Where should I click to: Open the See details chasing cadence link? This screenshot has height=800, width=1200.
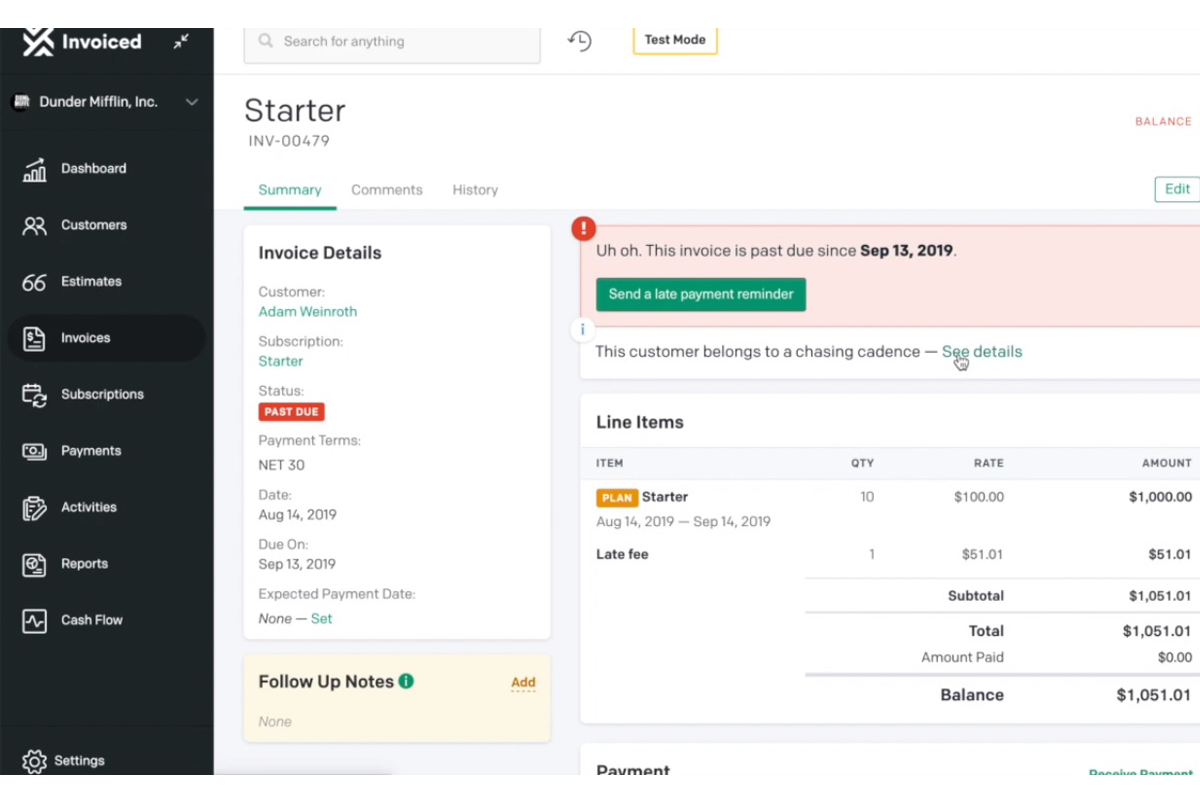click(x=982, y=352)
